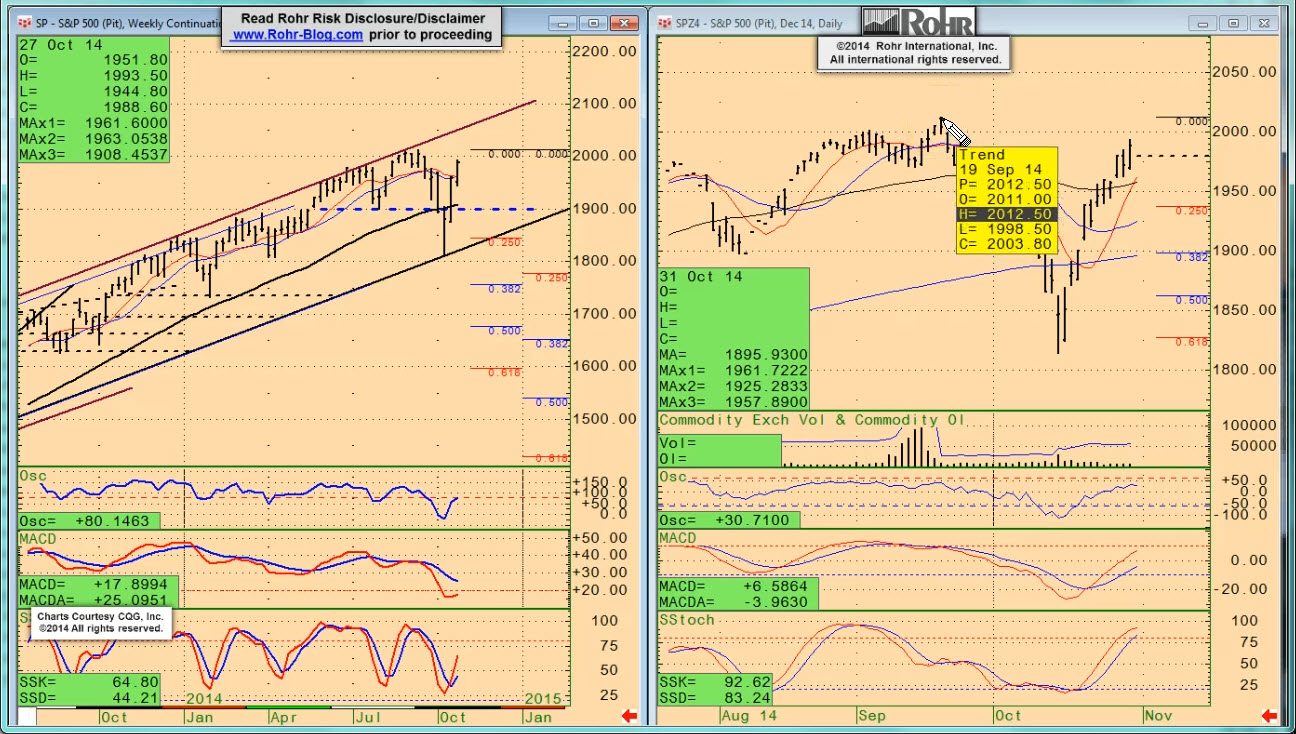Click the CQG icon of the SPZ4 daily window
This screenshot has height=734, width=1296.
[x=666, y=23]
